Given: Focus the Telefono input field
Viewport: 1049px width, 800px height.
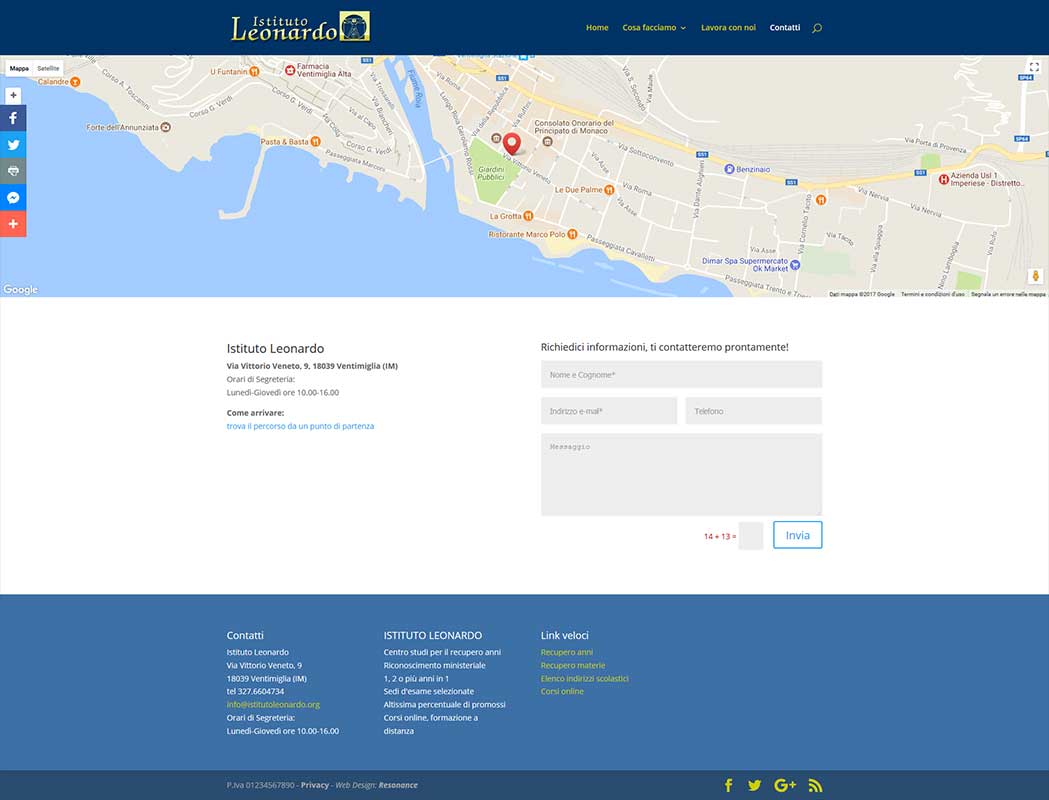Looking at the screenshot, I should (753, 411).
